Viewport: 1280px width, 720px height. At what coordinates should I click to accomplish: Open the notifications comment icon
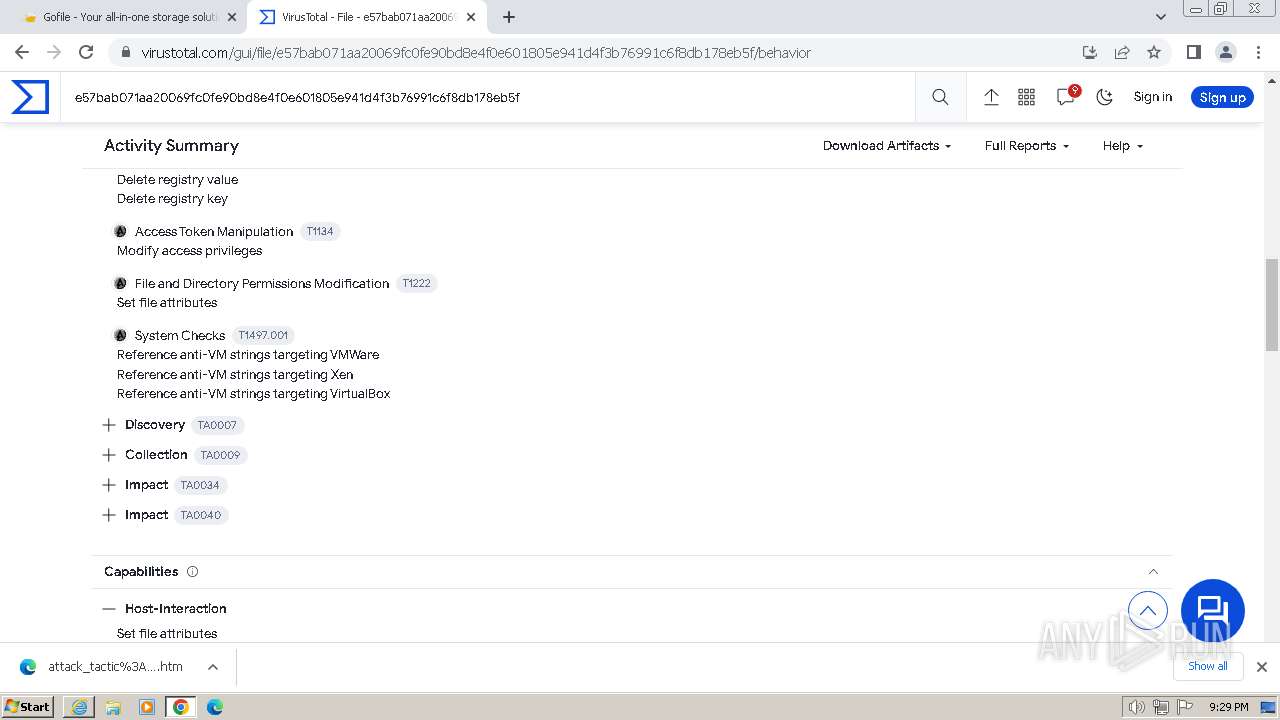pyautogui.click(x=1066, y=96)
